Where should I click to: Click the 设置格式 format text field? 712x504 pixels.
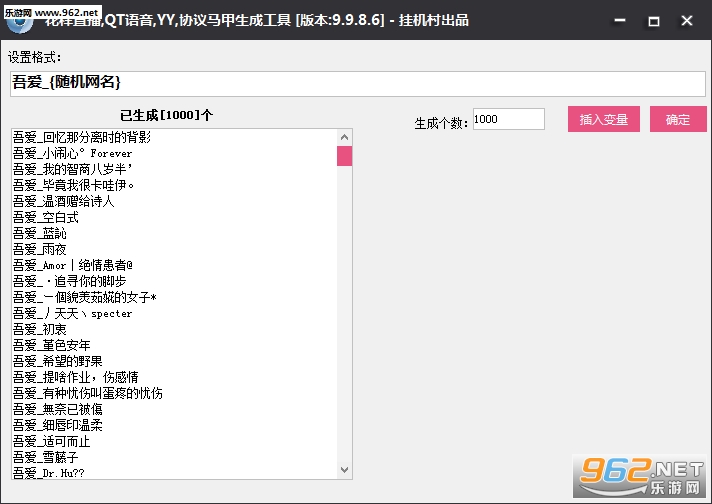tap(358, 84)
